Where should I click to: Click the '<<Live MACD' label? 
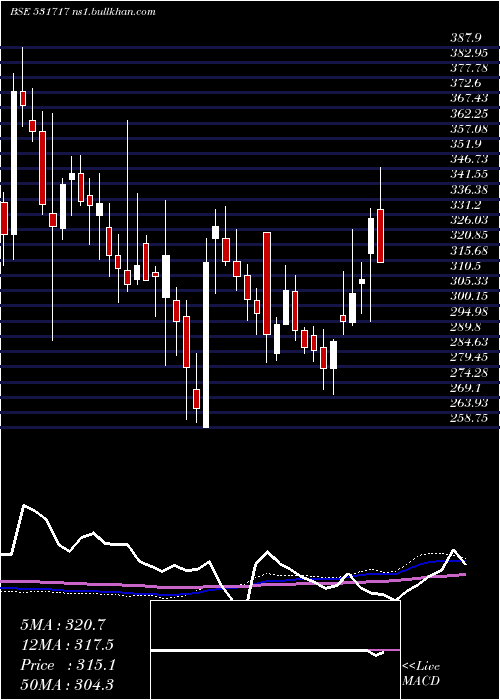[421, 674]
